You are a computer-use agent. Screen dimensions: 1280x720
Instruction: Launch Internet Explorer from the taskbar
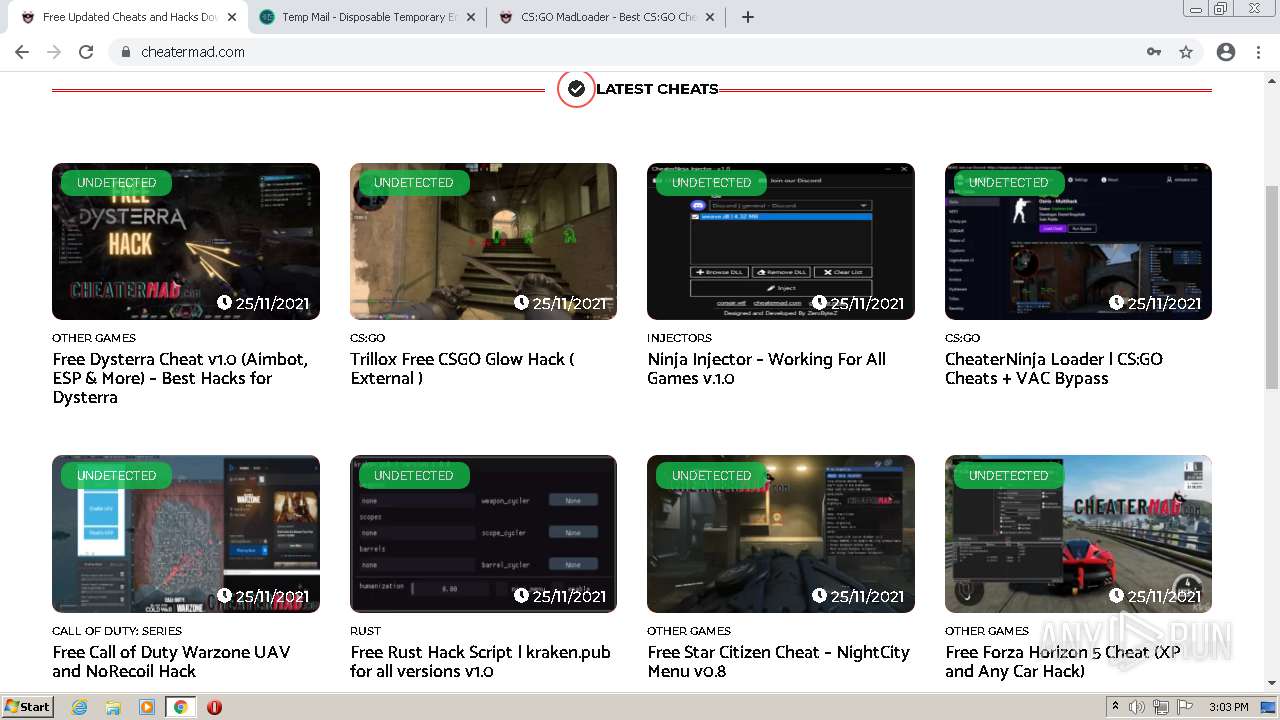click(80, 707)
